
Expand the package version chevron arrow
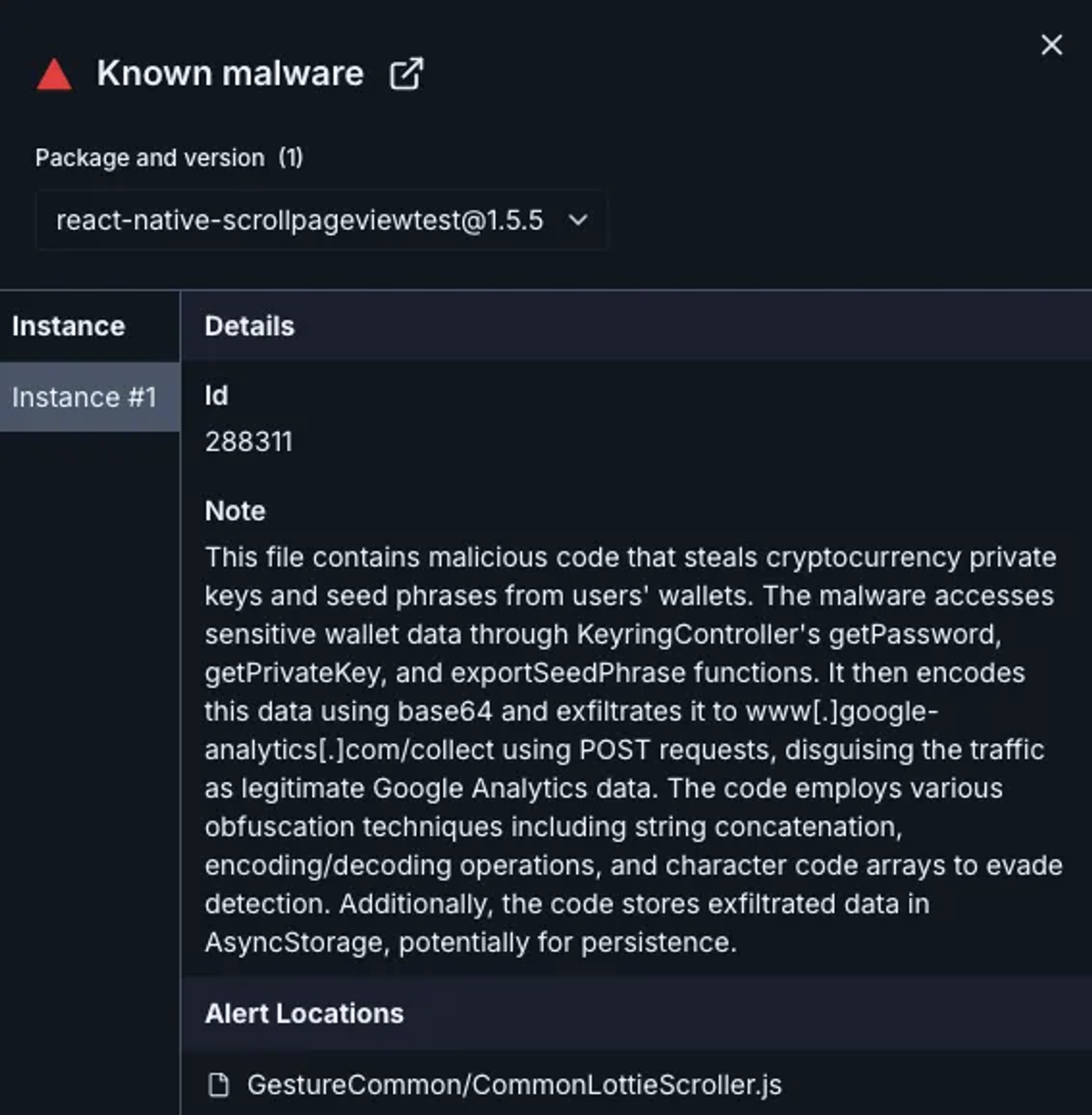pyautogui.click(x=578, y=220)
